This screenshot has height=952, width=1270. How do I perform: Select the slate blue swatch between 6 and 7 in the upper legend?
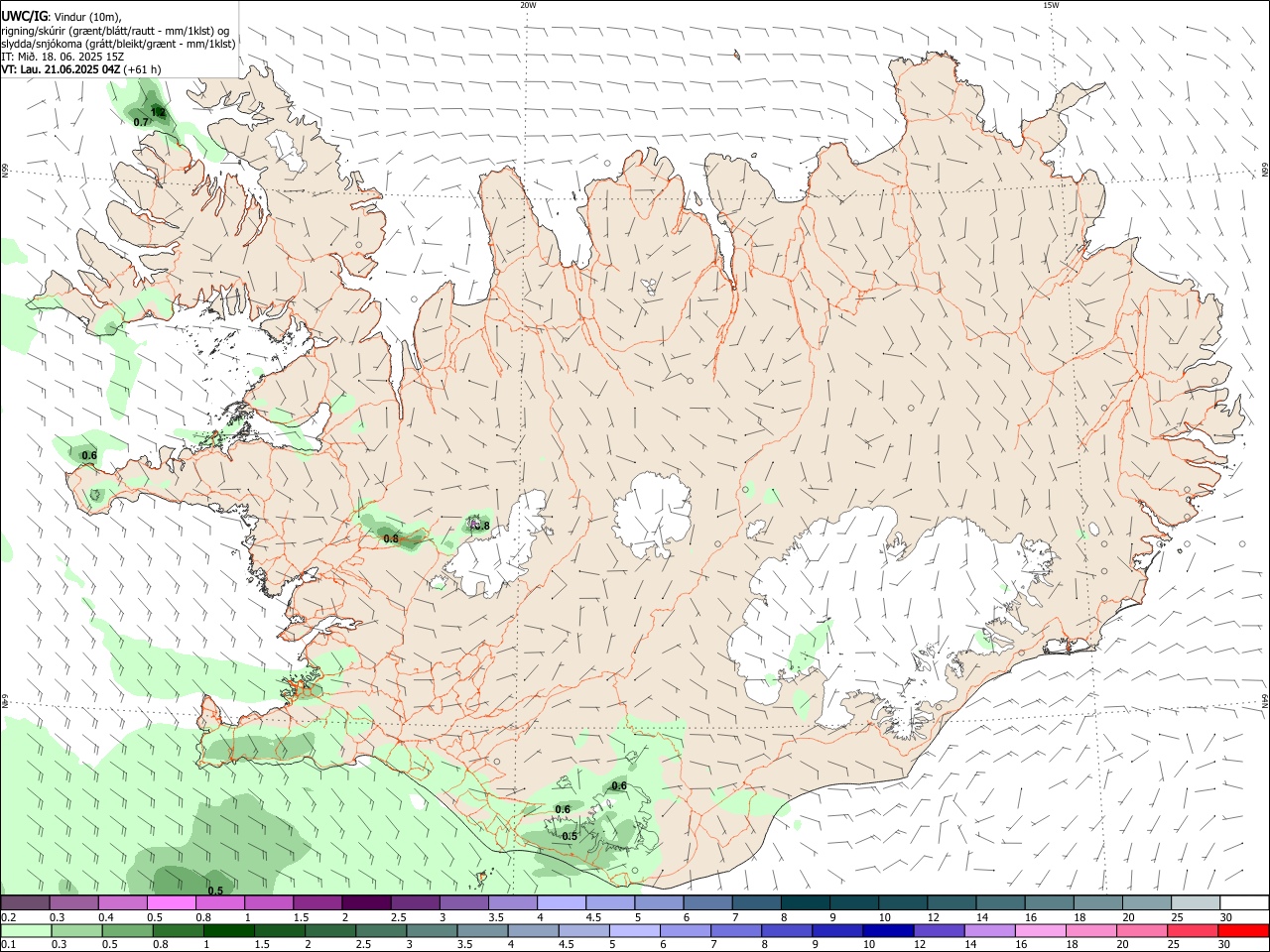(x=708, y=902)
